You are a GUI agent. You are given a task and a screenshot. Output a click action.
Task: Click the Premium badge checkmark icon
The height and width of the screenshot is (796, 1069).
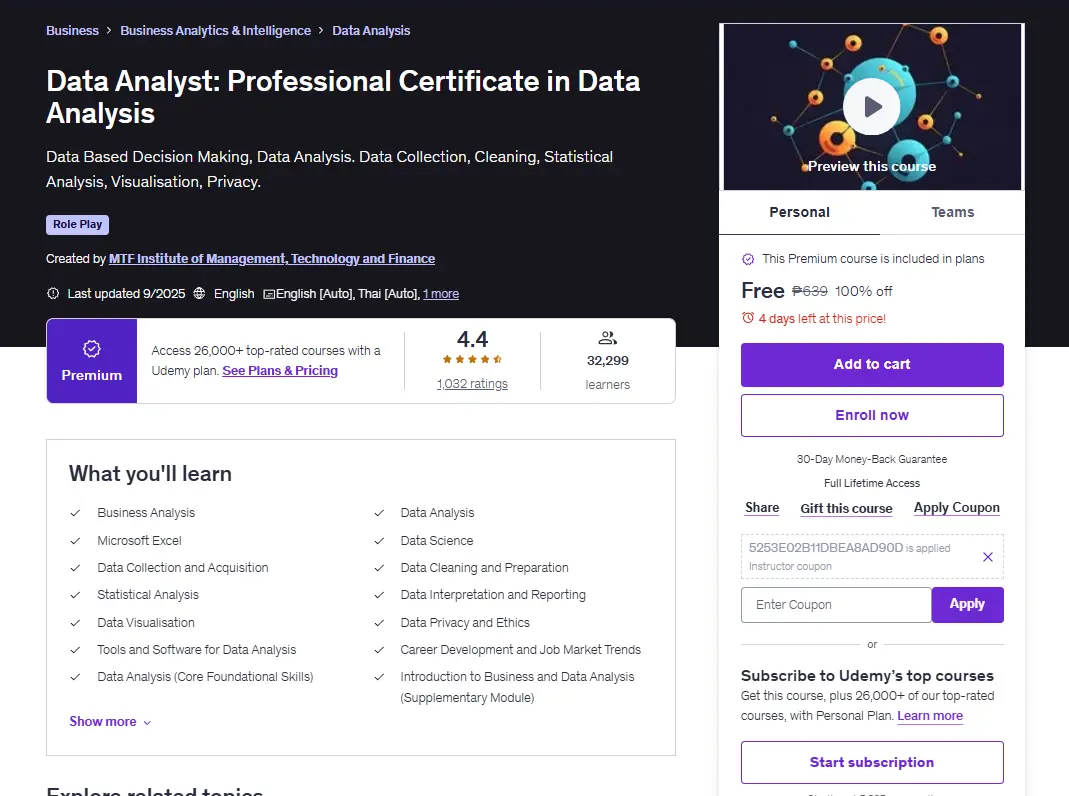point(91,349)
